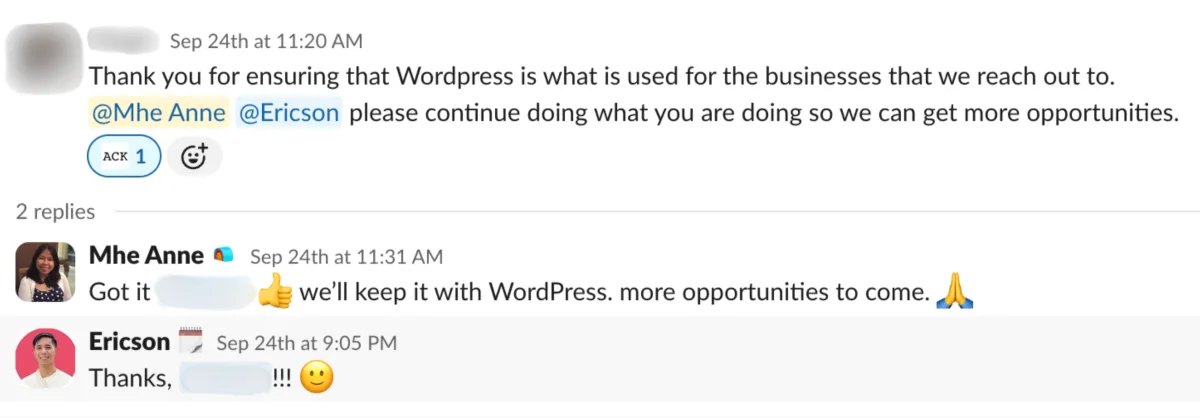Open the @Mhe Anne mention in the message

[x=159, y=113]
